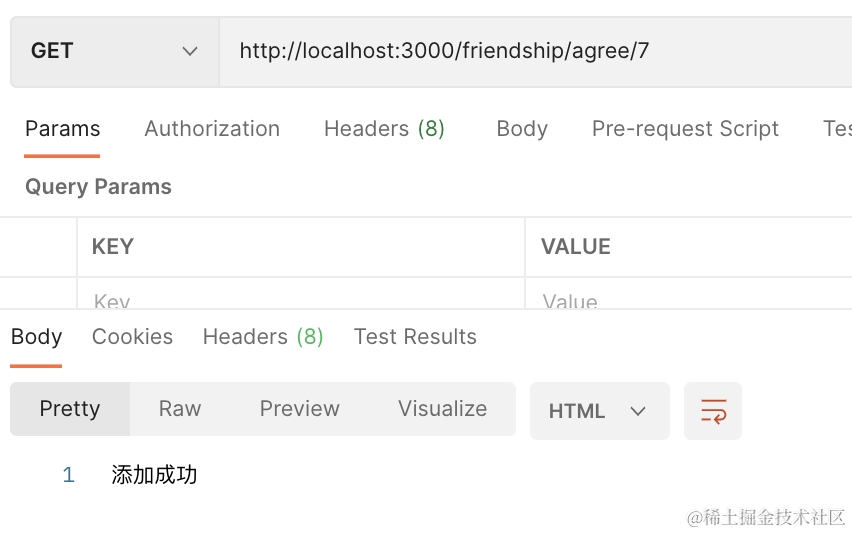Click response line 1 text
The image size is (852, 534).
coord(154,475)
